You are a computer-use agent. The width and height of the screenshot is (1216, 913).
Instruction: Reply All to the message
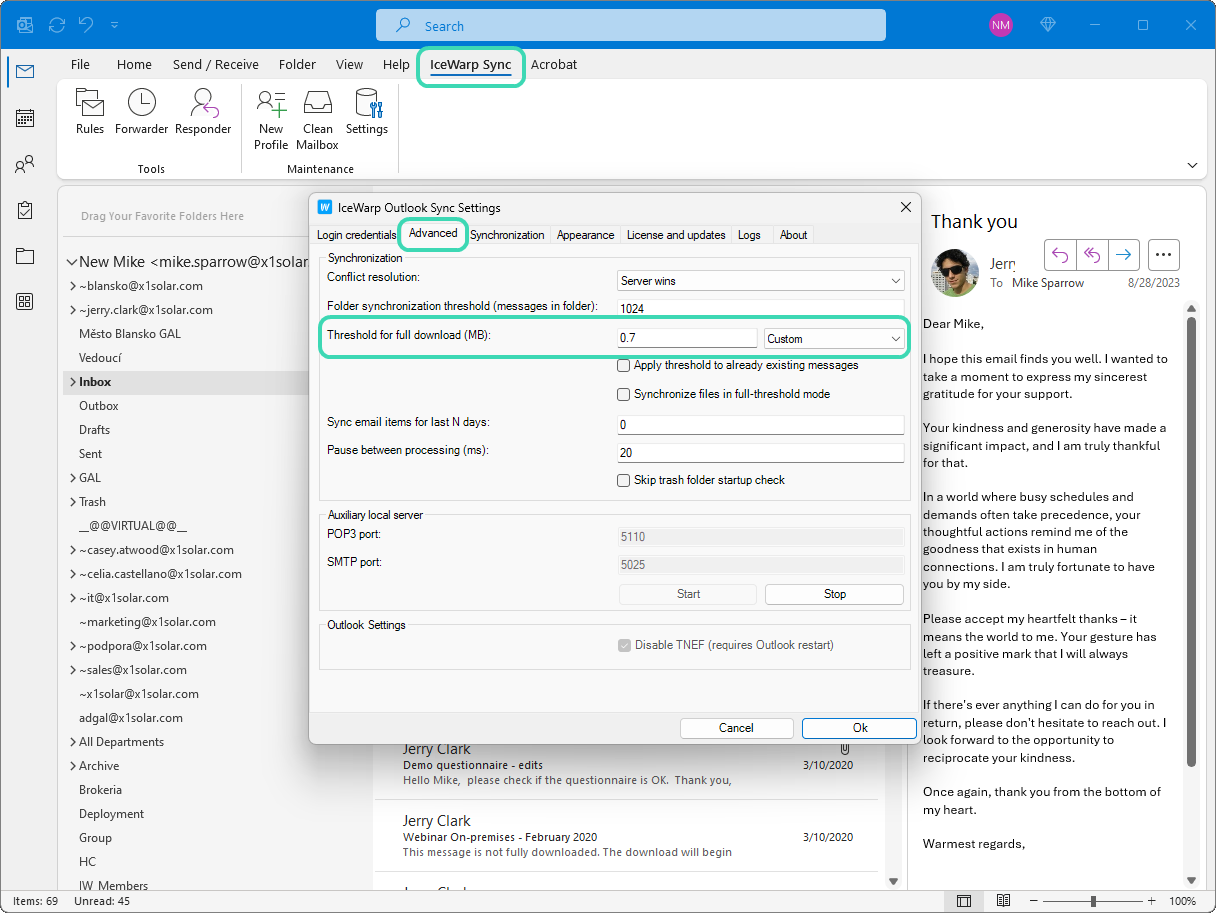pyautogui.click(x=1092, y=255)
